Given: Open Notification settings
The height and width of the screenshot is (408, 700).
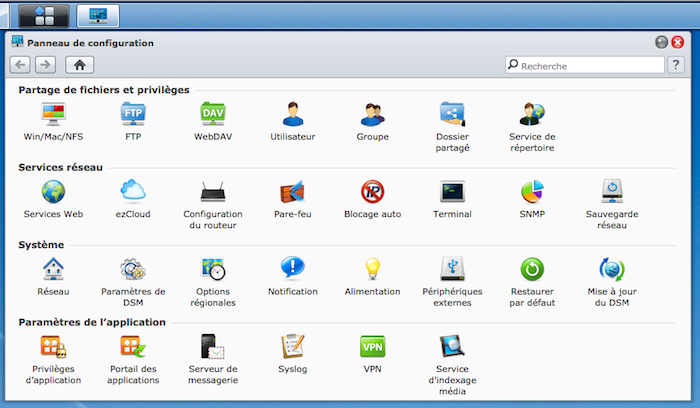Looking at the screenshot, I should click(x=293, y=269).
